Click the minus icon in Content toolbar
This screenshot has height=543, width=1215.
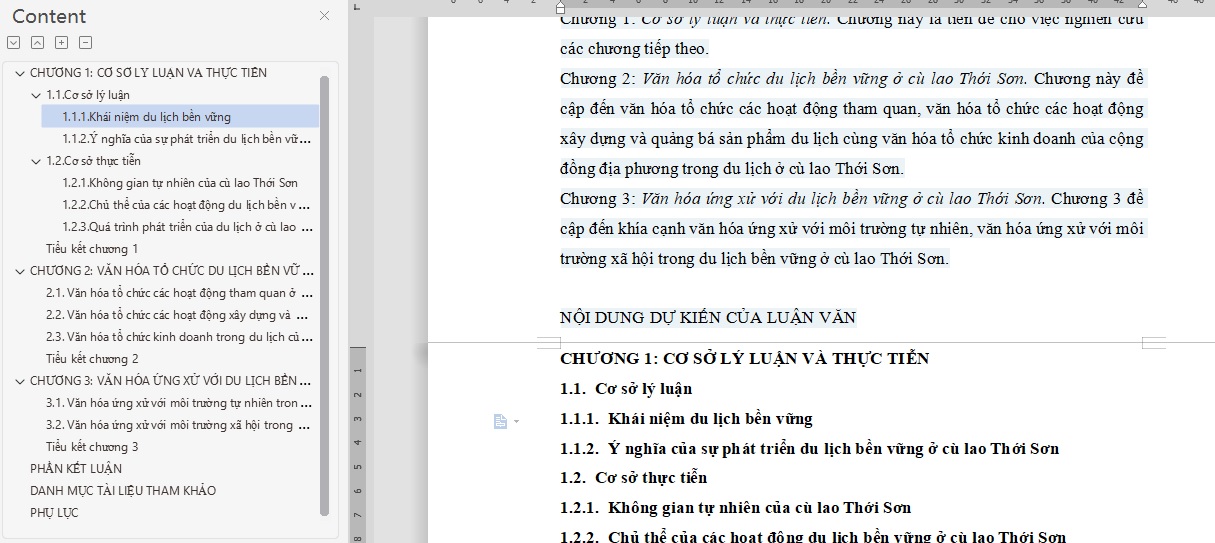pos(85,42)
